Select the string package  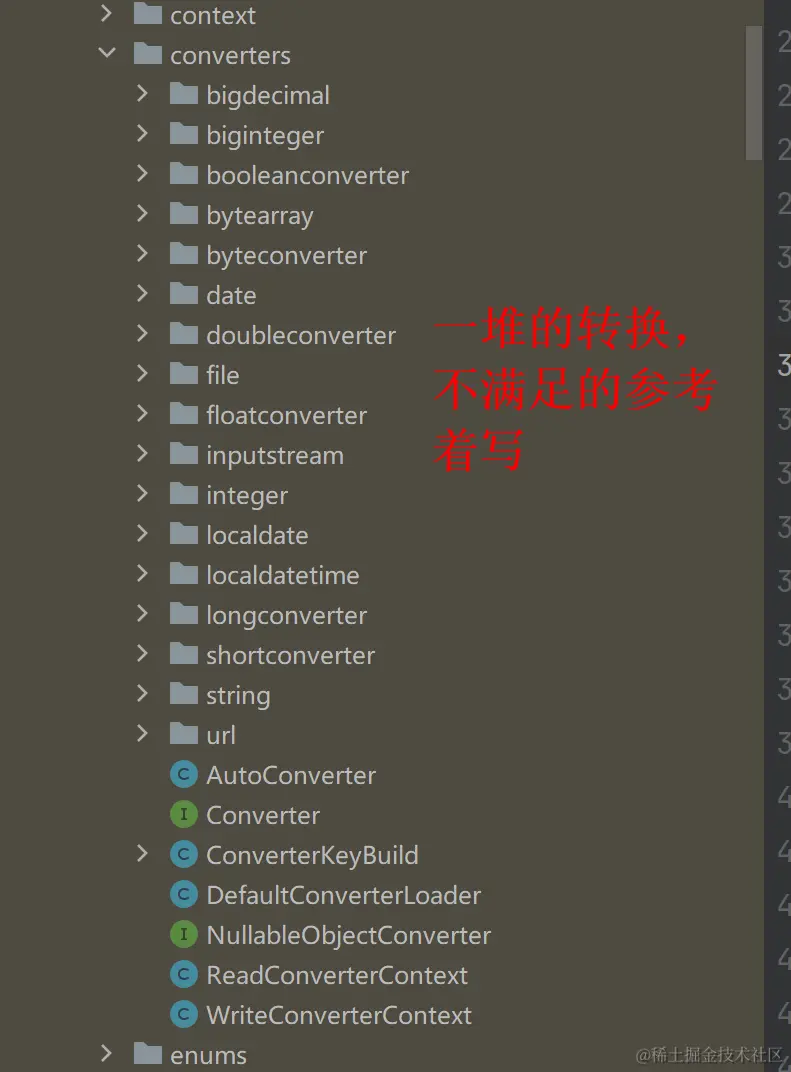[x=238, y=695]
